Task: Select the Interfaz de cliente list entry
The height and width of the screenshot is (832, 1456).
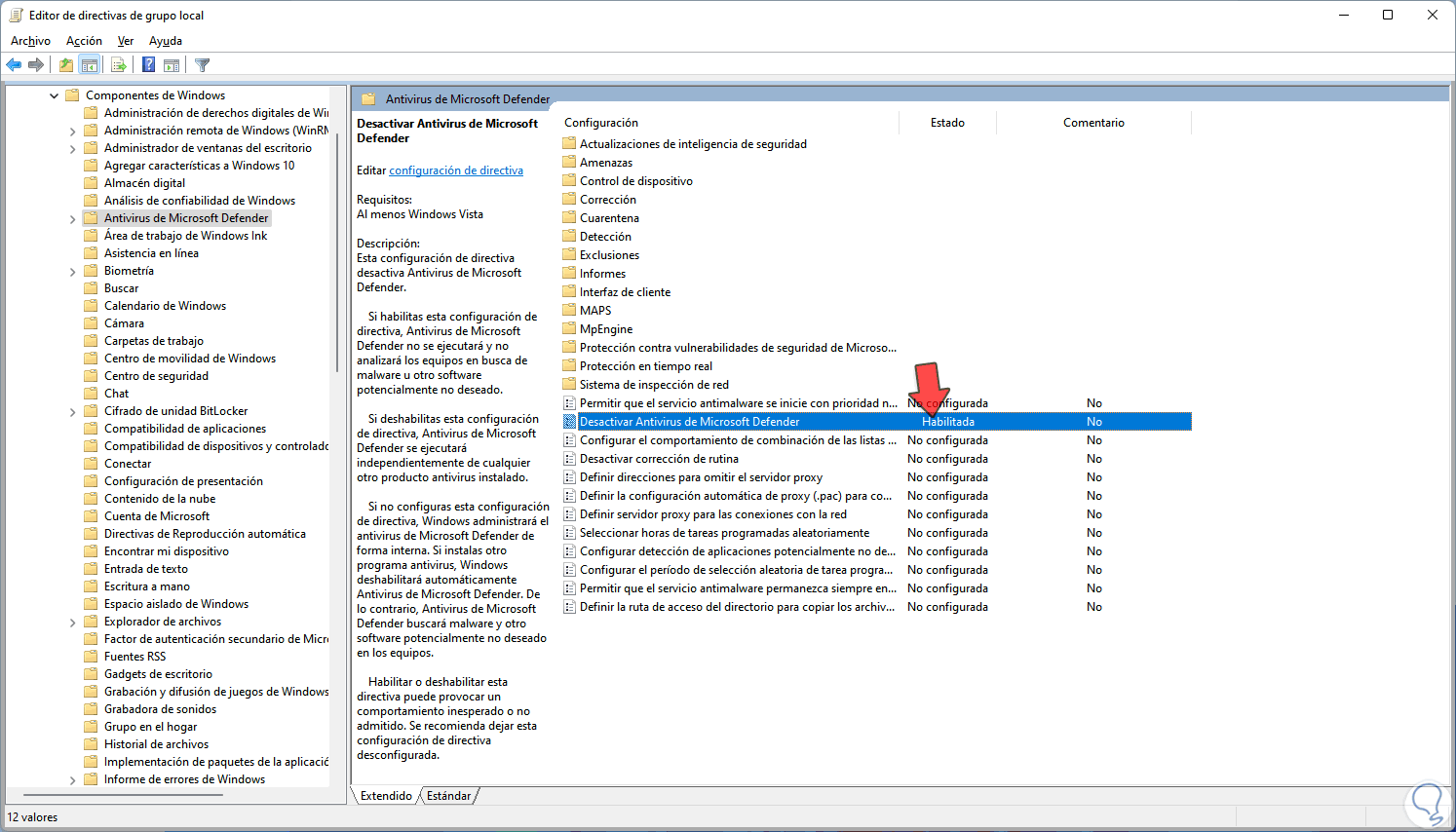Action: tap(625, 292)
